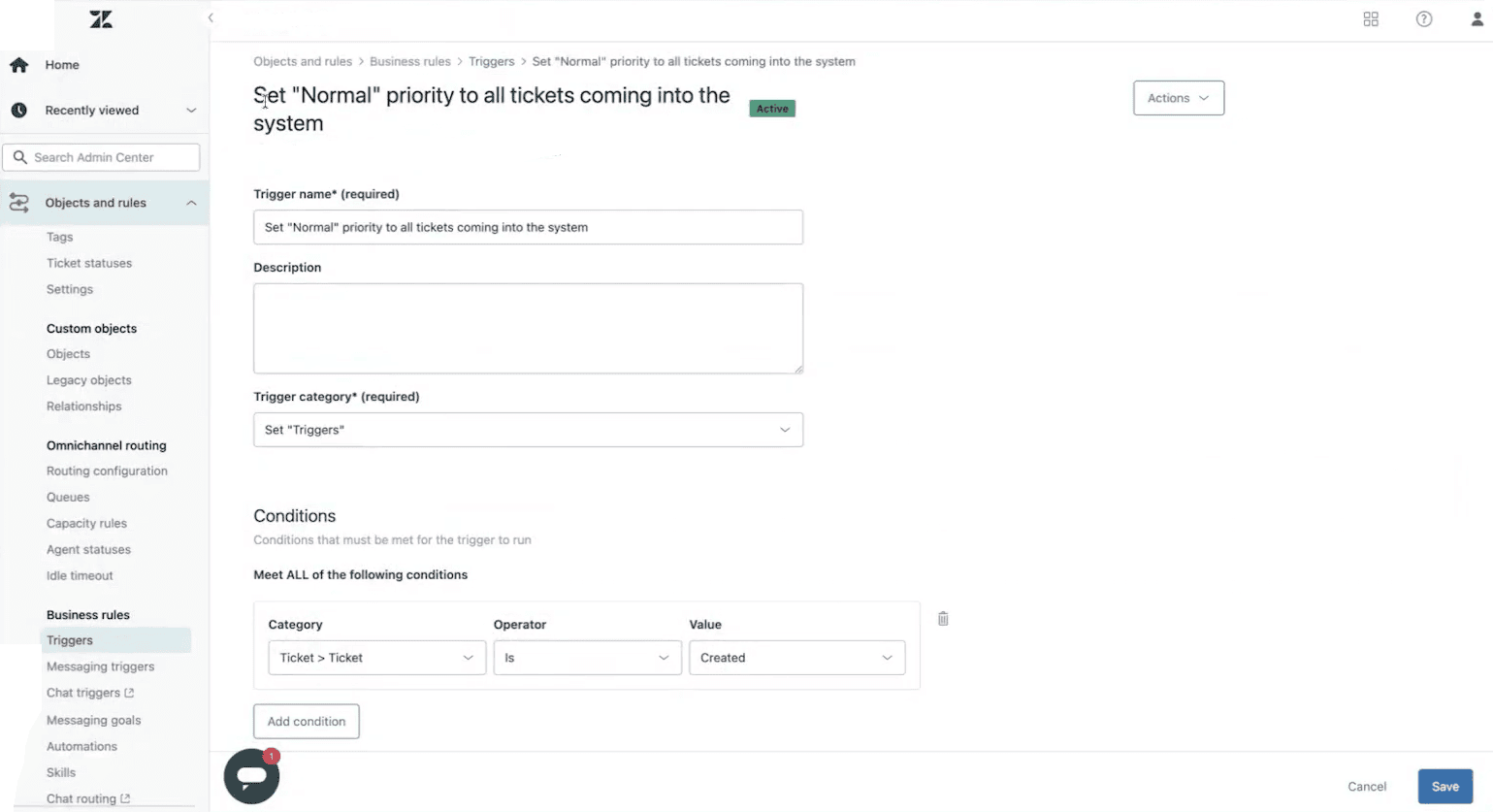Open the Actions dropdown button
1493x812 pixels.
tap(1179, 98)
